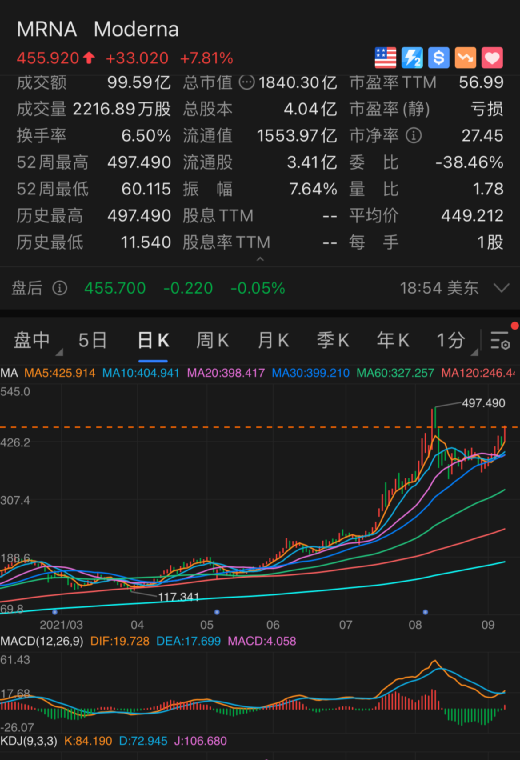
Task: Tap the MA30:399.210 indicator label
Action: coord(311,373)
